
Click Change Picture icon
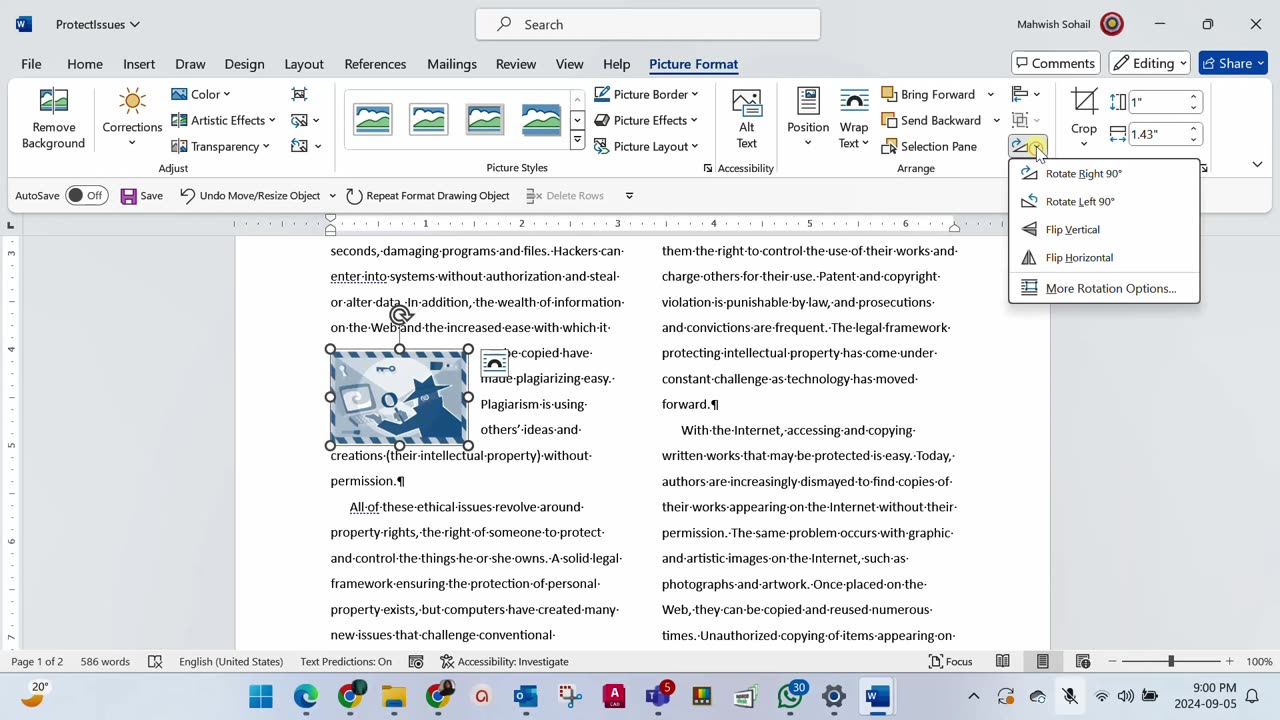(299, 120)
